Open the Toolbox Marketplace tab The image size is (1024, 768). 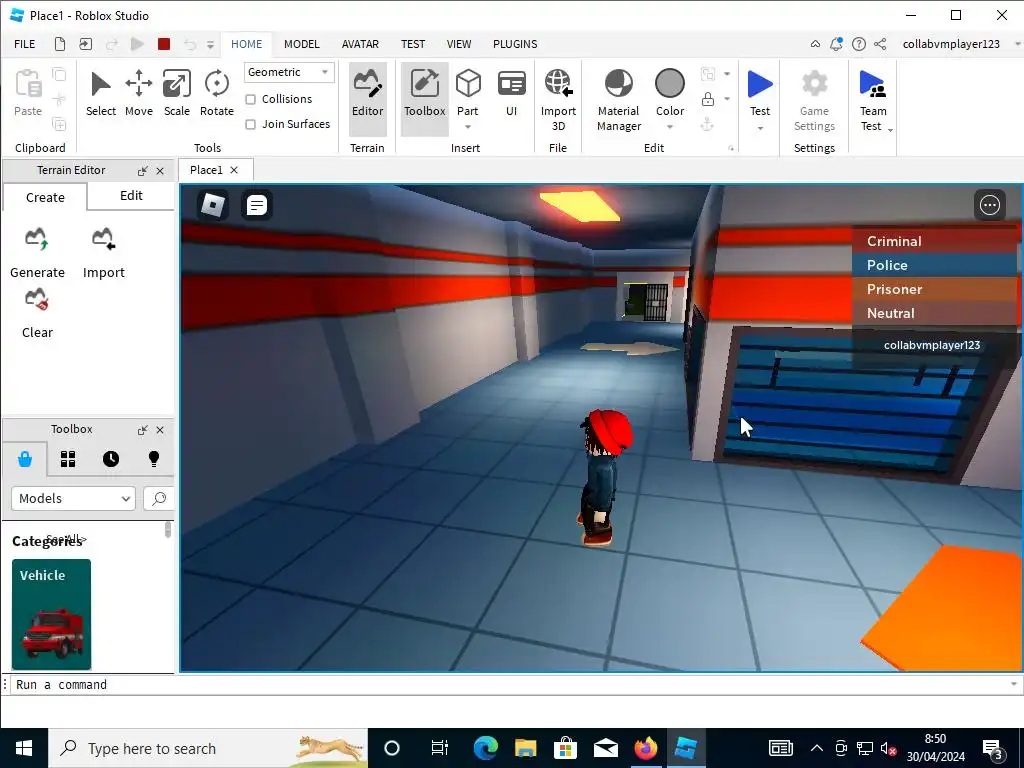point(25,459)
